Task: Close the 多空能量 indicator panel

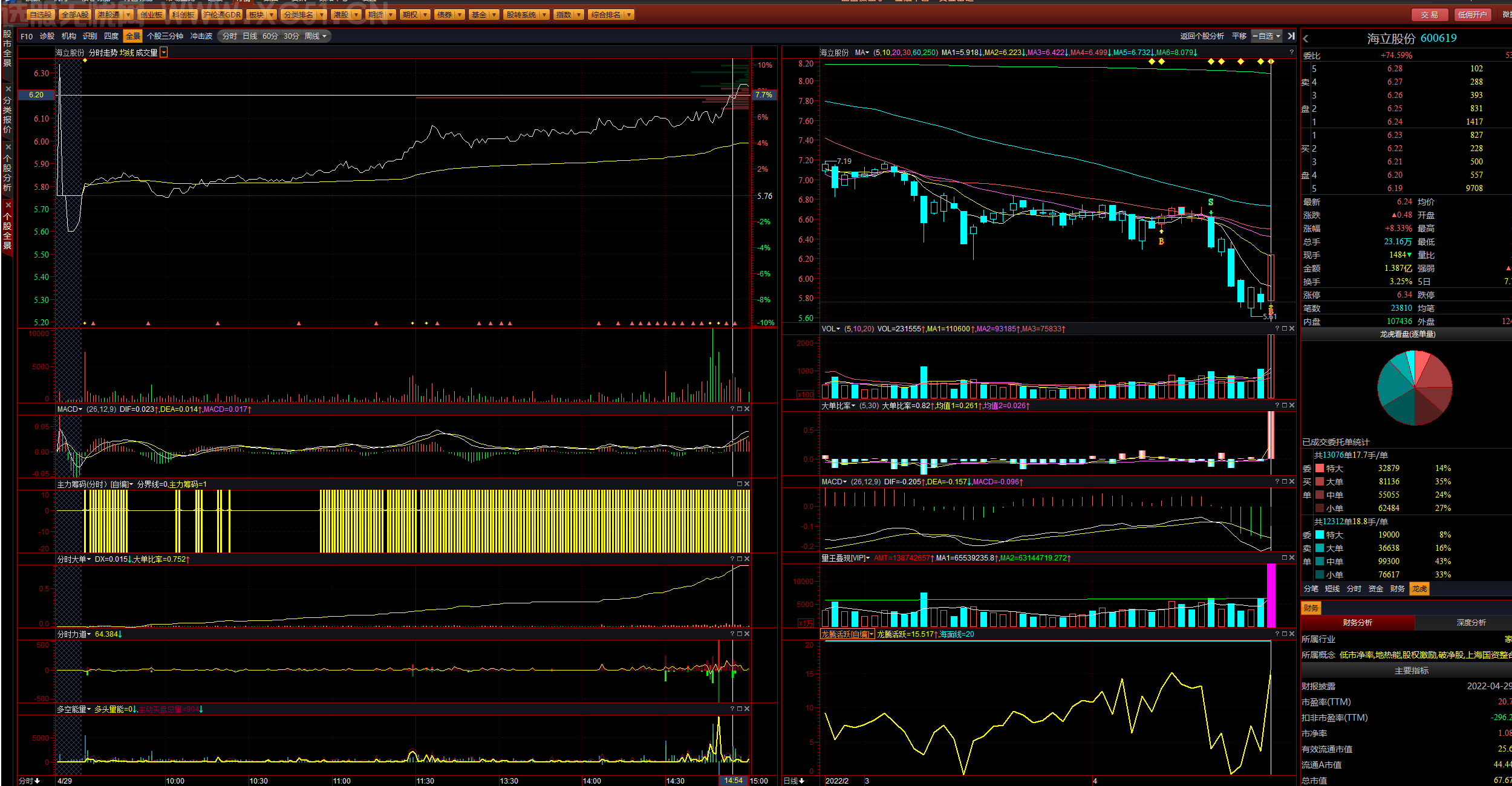Action: [x=747, y=709]
